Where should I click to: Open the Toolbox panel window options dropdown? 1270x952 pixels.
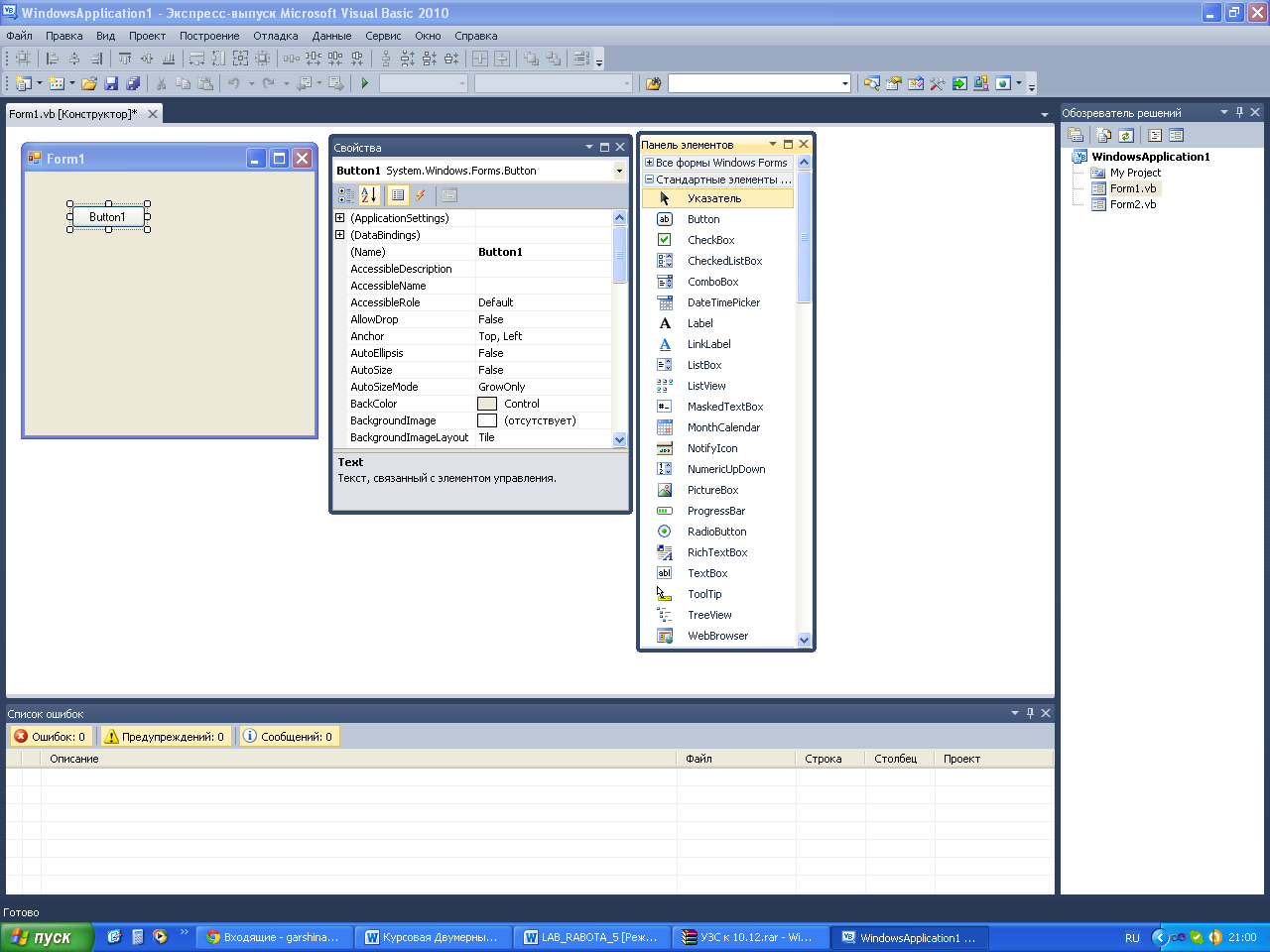[x=773, y=145]
